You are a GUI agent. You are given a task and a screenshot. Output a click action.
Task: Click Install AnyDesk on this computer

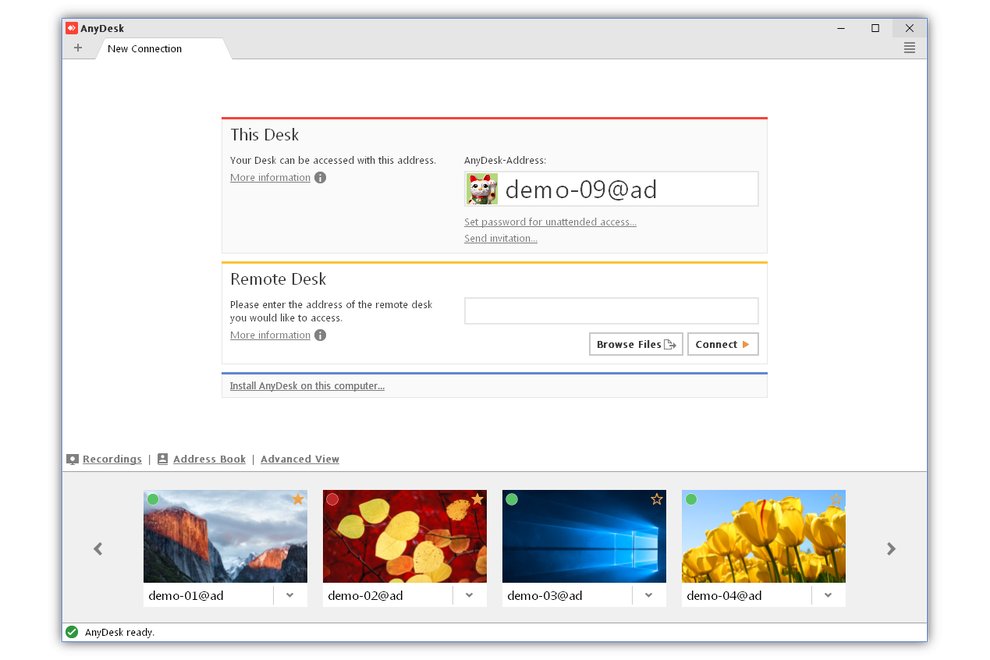[x=307, y=386]
